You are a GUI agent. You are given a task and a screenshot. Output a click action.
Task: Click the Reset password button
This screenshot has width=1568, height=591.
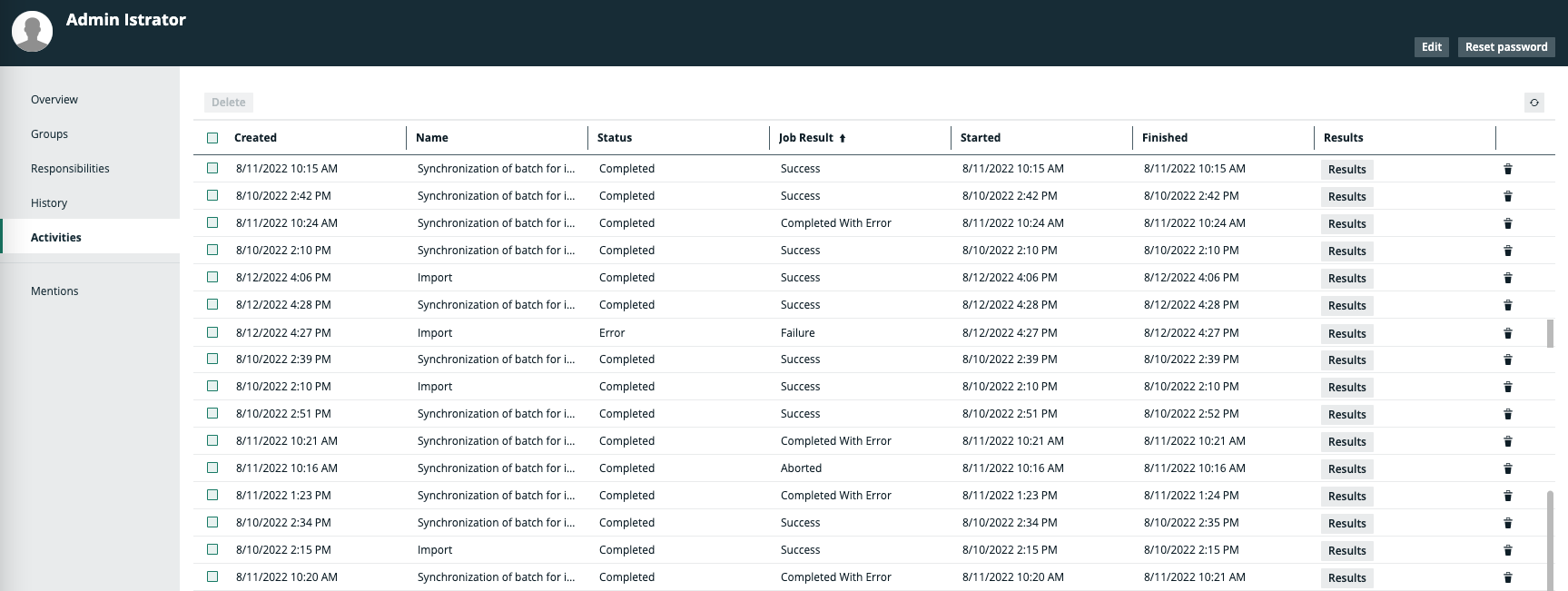click(1505, 47)
